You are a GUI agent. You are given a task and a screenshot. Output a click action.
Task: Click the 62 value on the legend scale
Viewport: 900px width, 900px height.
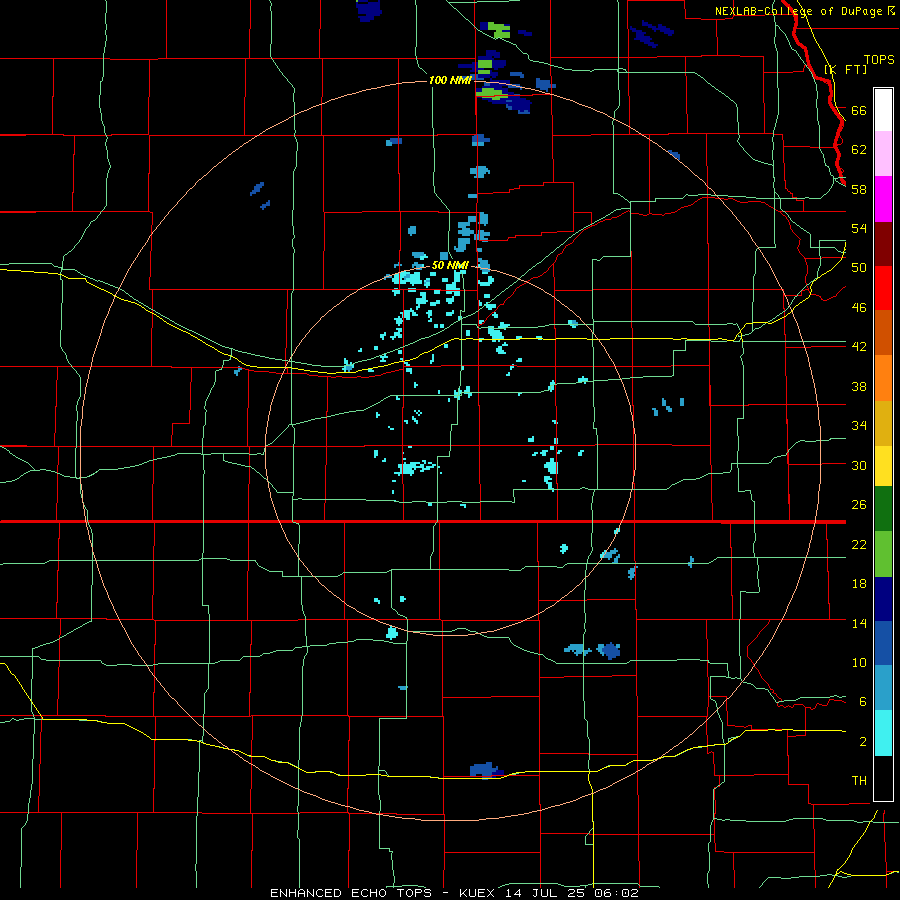(x=859, y=149)
